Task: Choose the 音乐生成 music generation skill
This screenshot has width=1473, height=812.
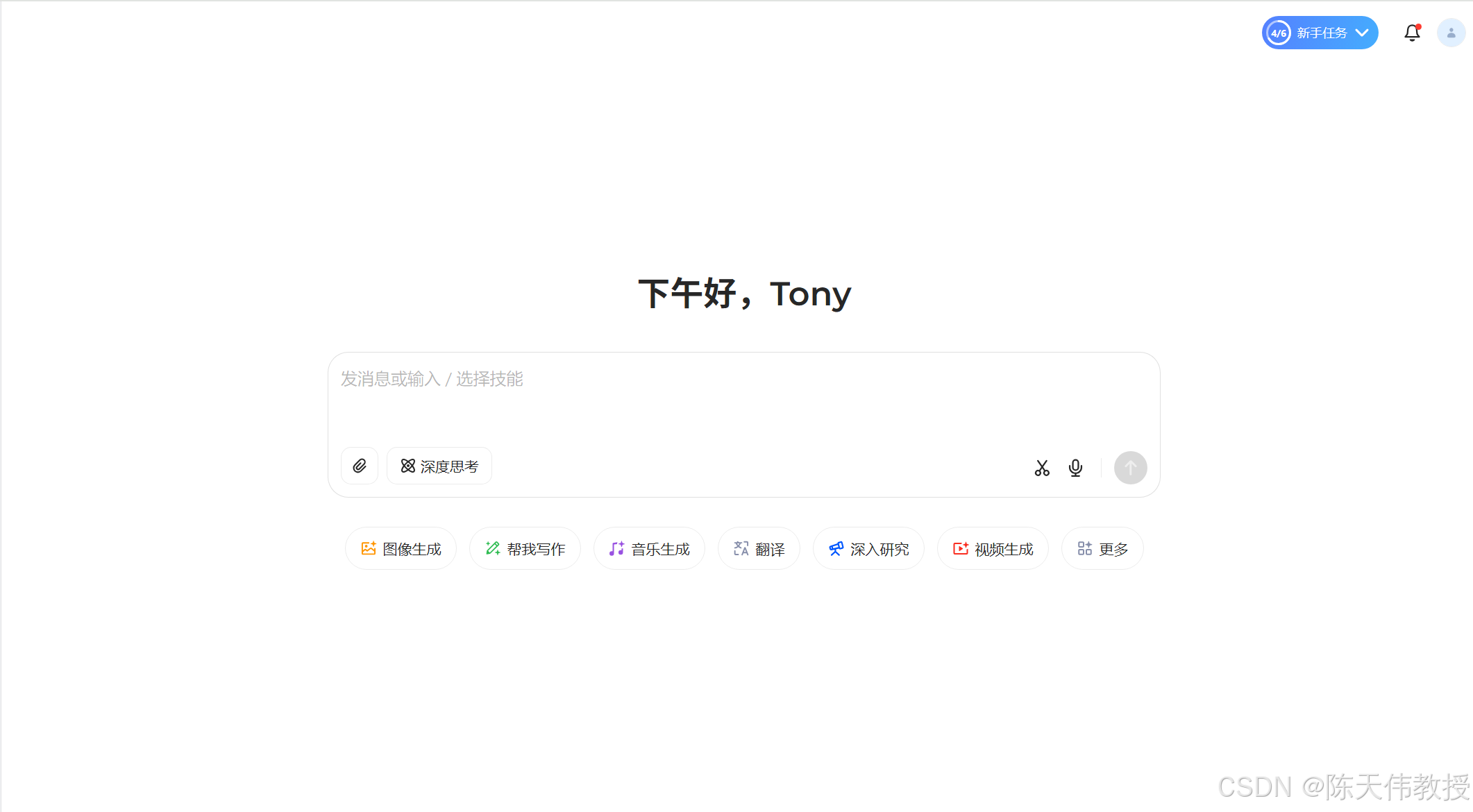Action: [649, 549]
